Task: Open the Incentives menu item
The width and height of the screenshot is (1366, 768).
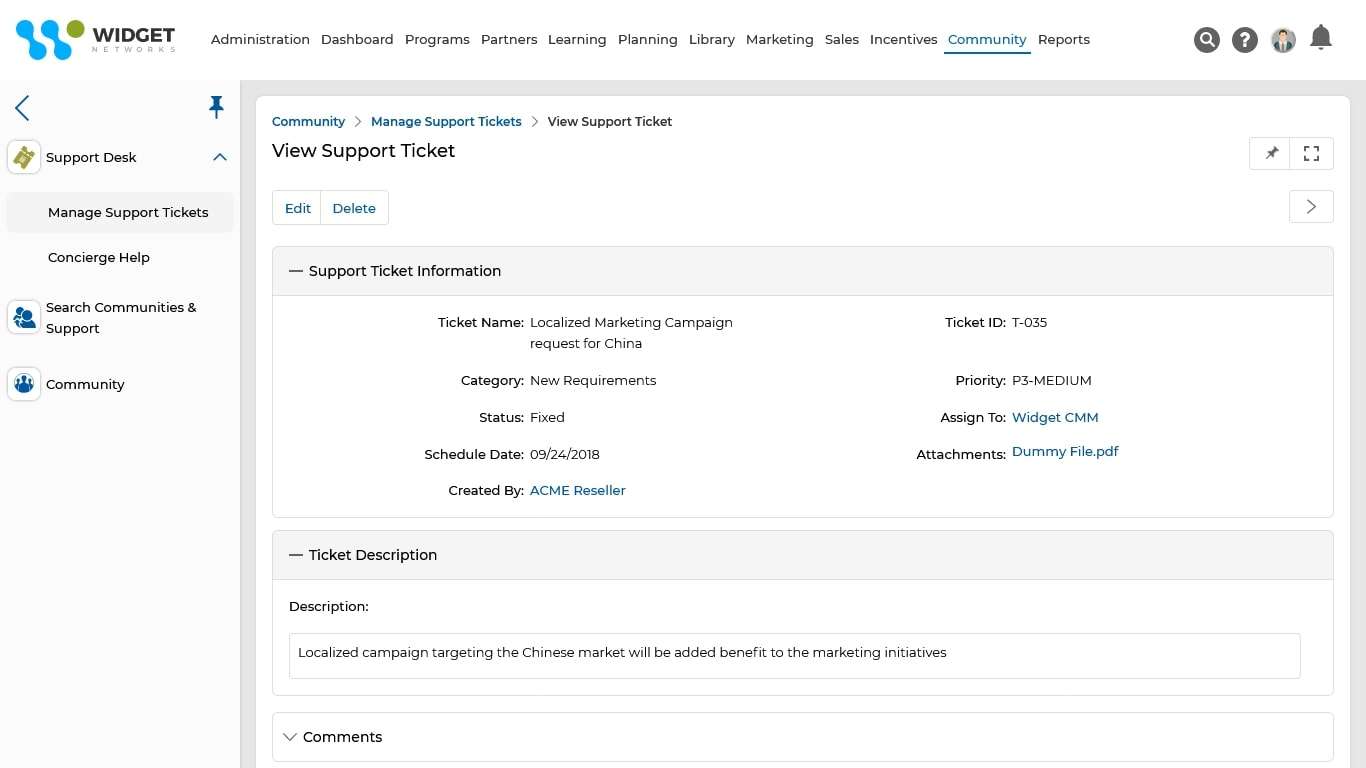Action: (903, 39)
